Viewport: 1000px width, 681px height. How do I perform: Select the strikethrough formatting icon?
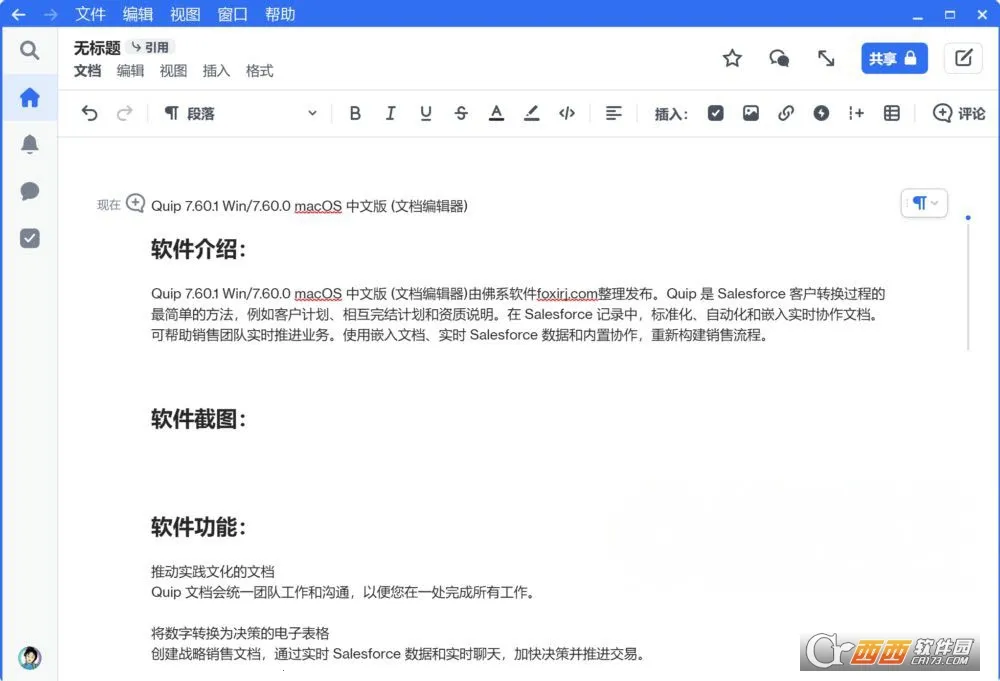(460, 113)
